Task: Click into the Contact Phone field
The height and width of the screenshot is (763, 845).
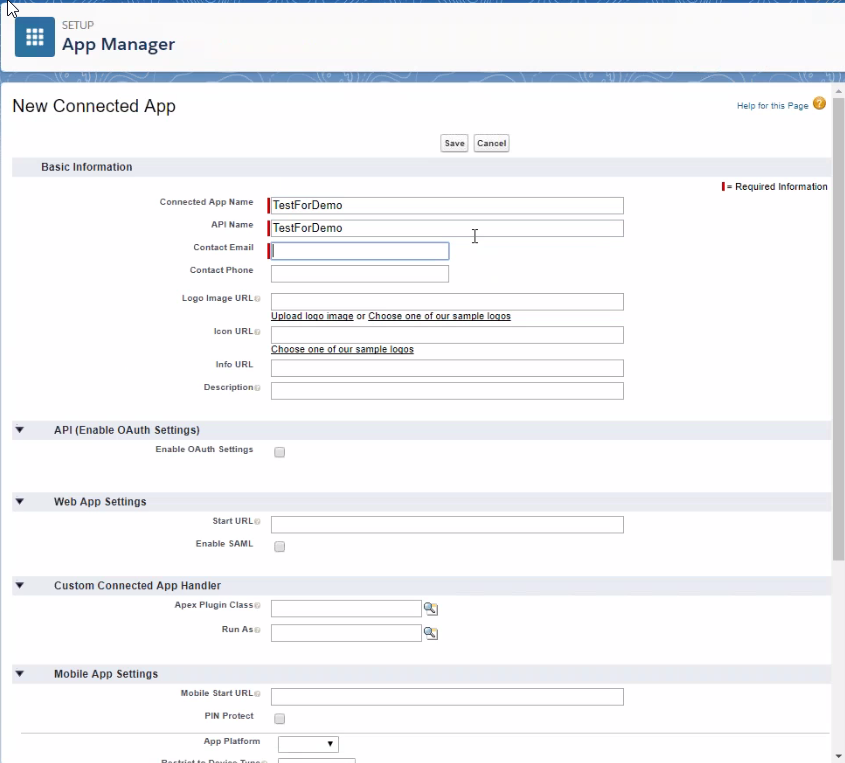Action: click(359, 274)
